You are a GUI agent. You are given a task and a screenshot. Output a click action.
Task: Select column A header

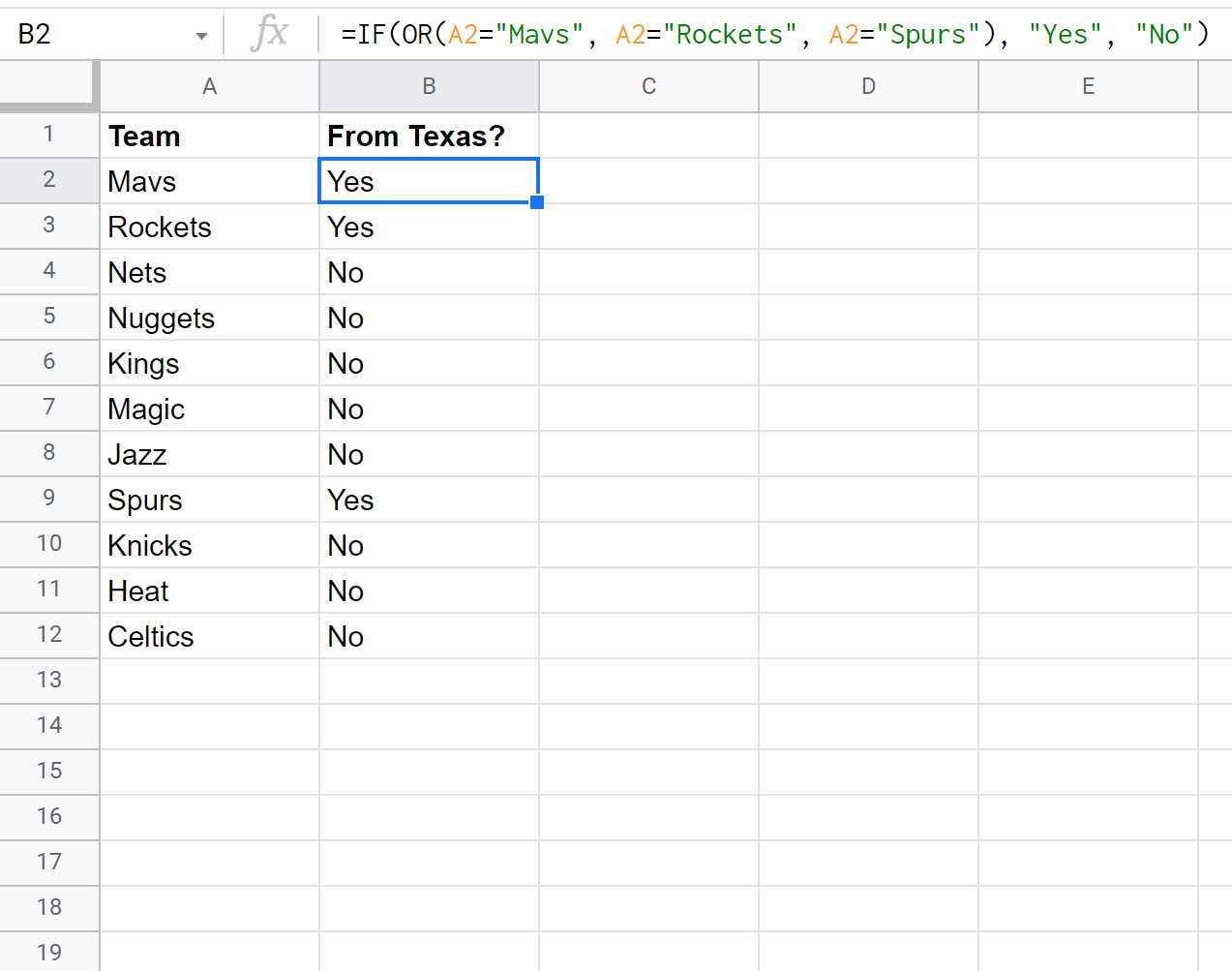click(209, 87)
